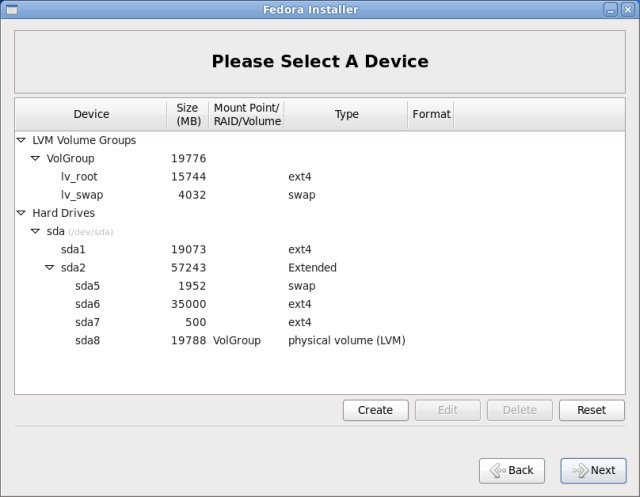The width and height of the screenshot is (640, 497).
Task: Click the size value 500 for sda7
Action: click(x=196, y=322)
